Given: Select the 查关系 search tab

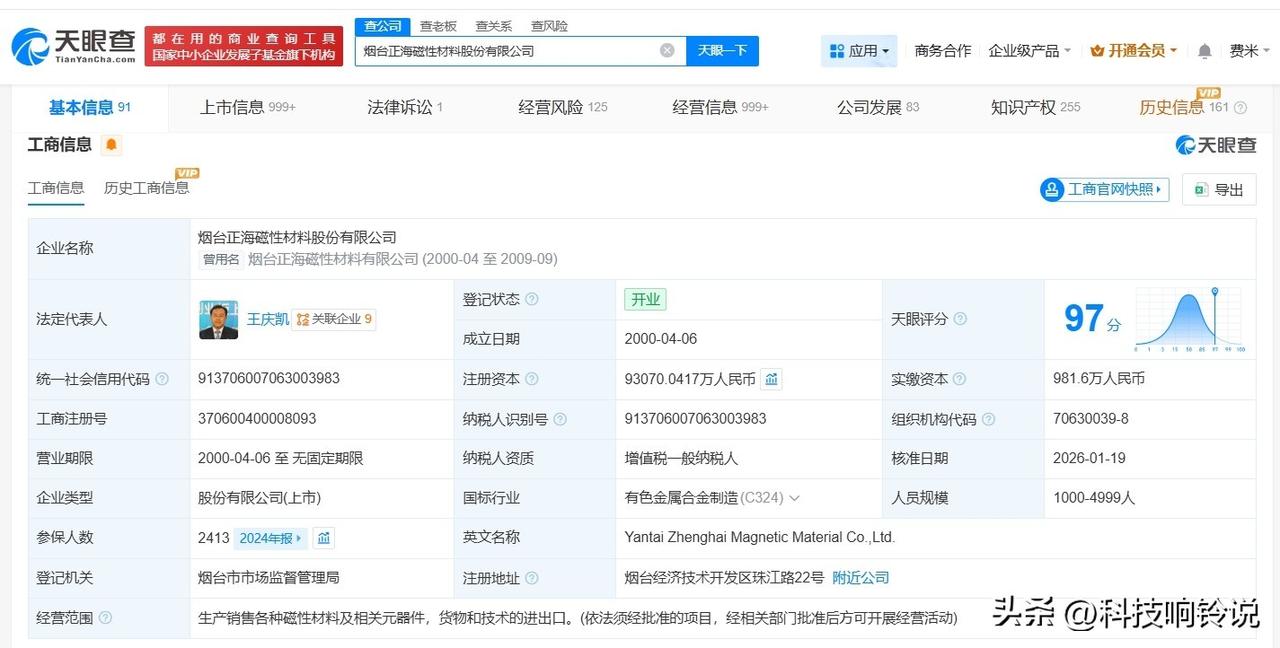Looking at the screenshot, I should [494, 26].
